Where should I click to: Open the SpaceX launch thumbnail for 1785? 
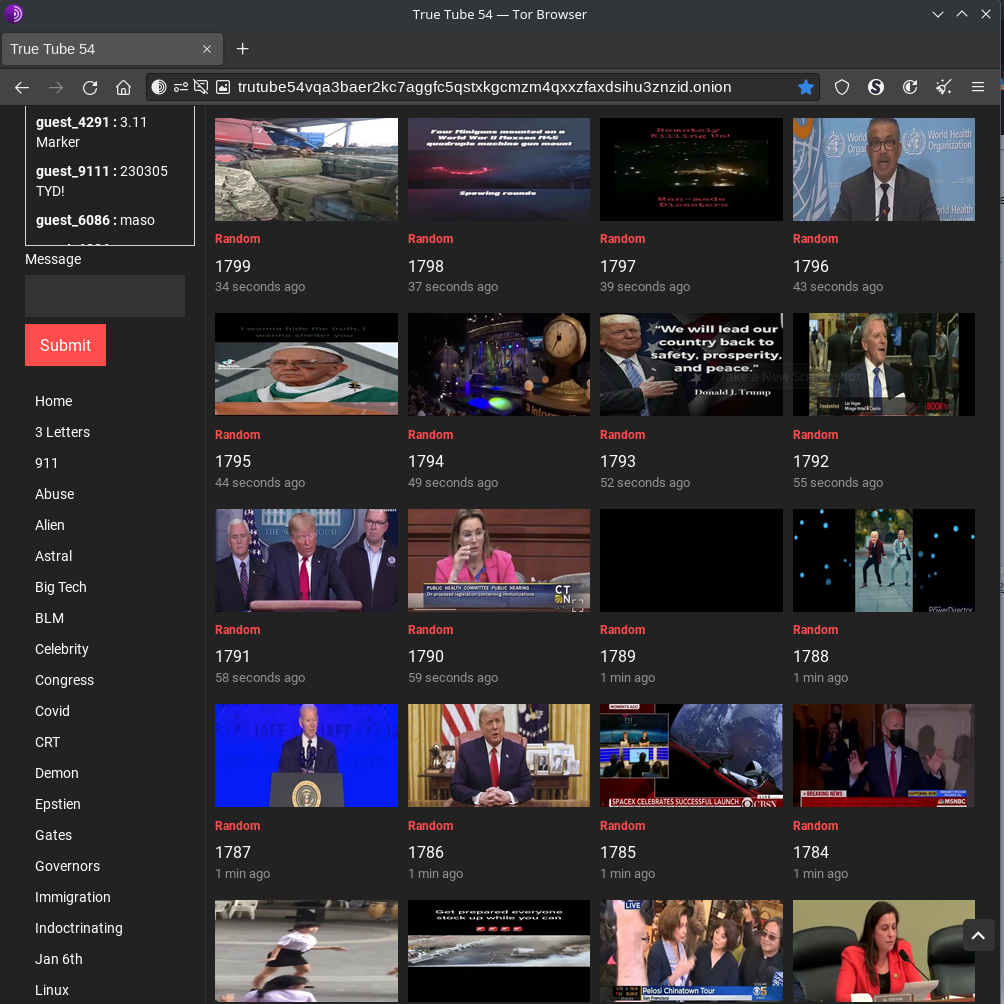[x=691, y=756]
